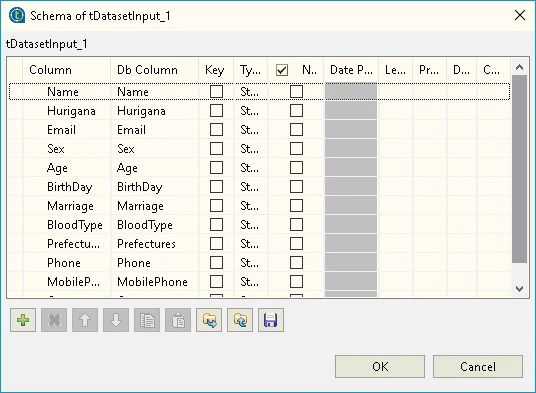Click the Talend logo in title bar
536x393 pixels.
coord(17,15)
